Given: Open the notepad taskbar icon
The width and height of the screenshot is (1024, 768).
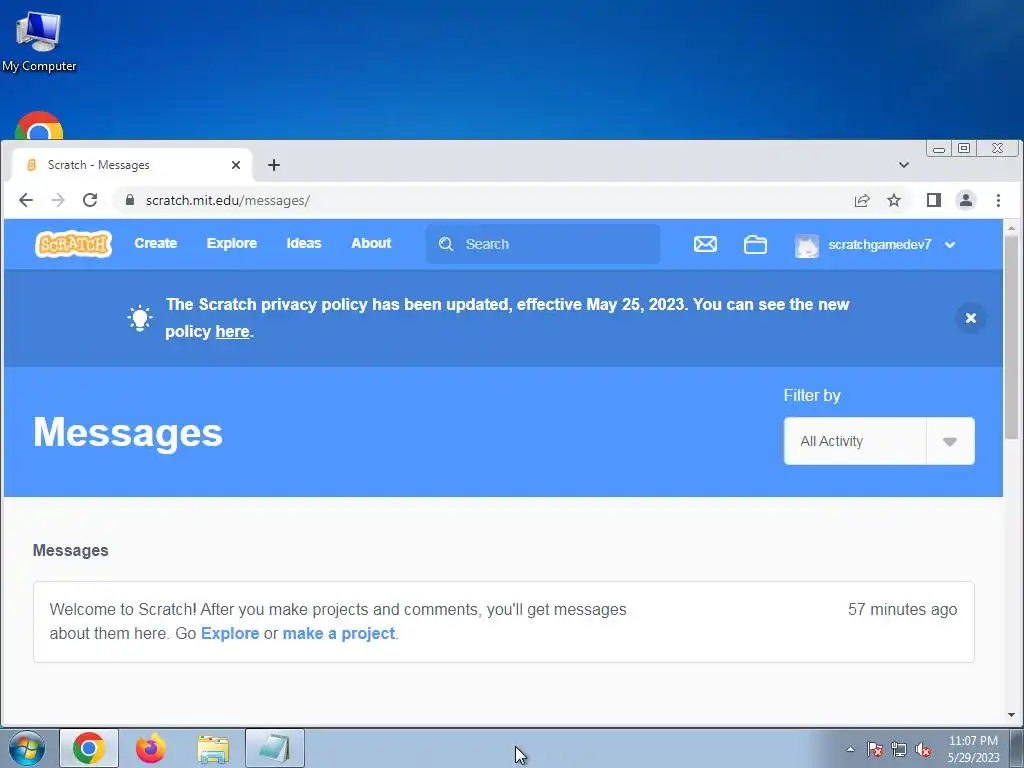Looking at the screenshot, I should pyautogui.click(x=275, y=748).
